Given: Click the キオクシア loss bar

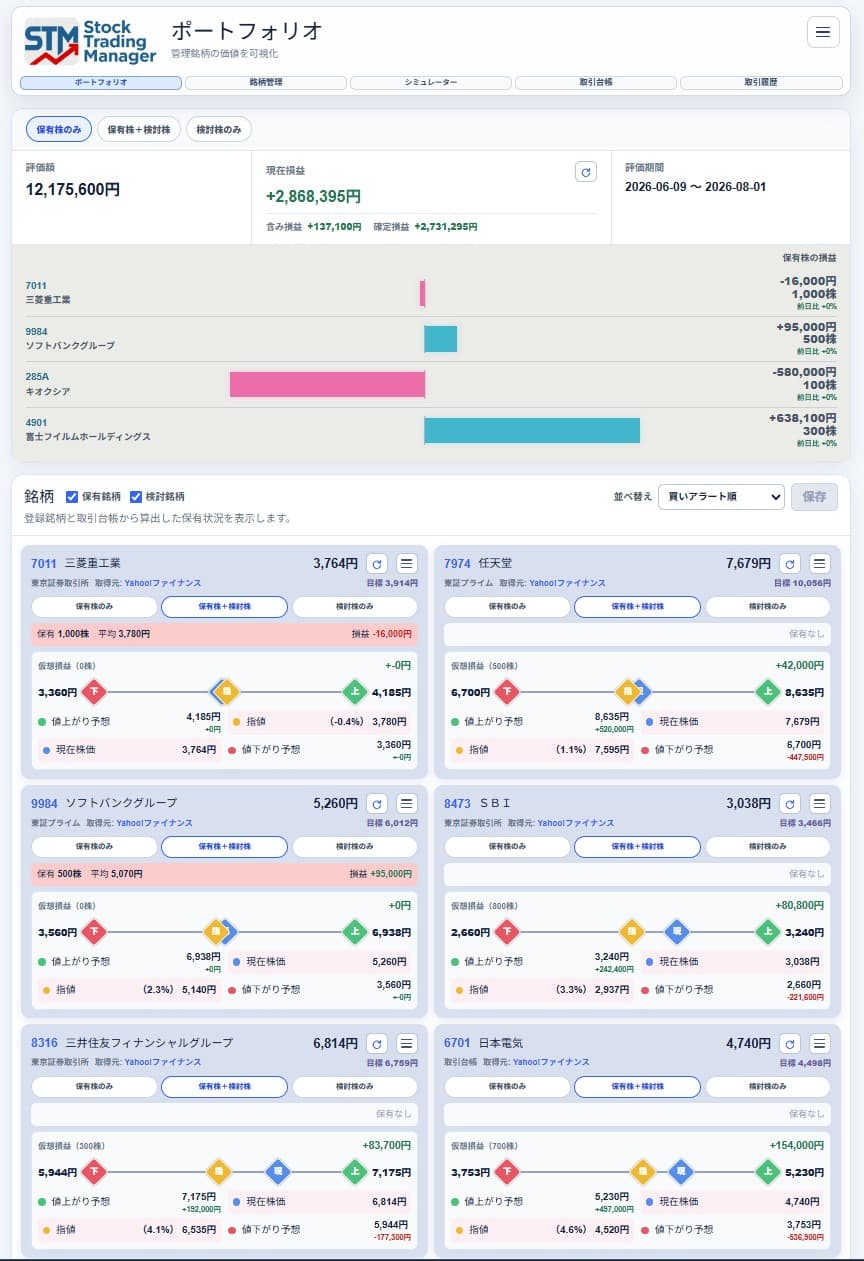Looking at the screenshot, I should (x=327, y=385).
